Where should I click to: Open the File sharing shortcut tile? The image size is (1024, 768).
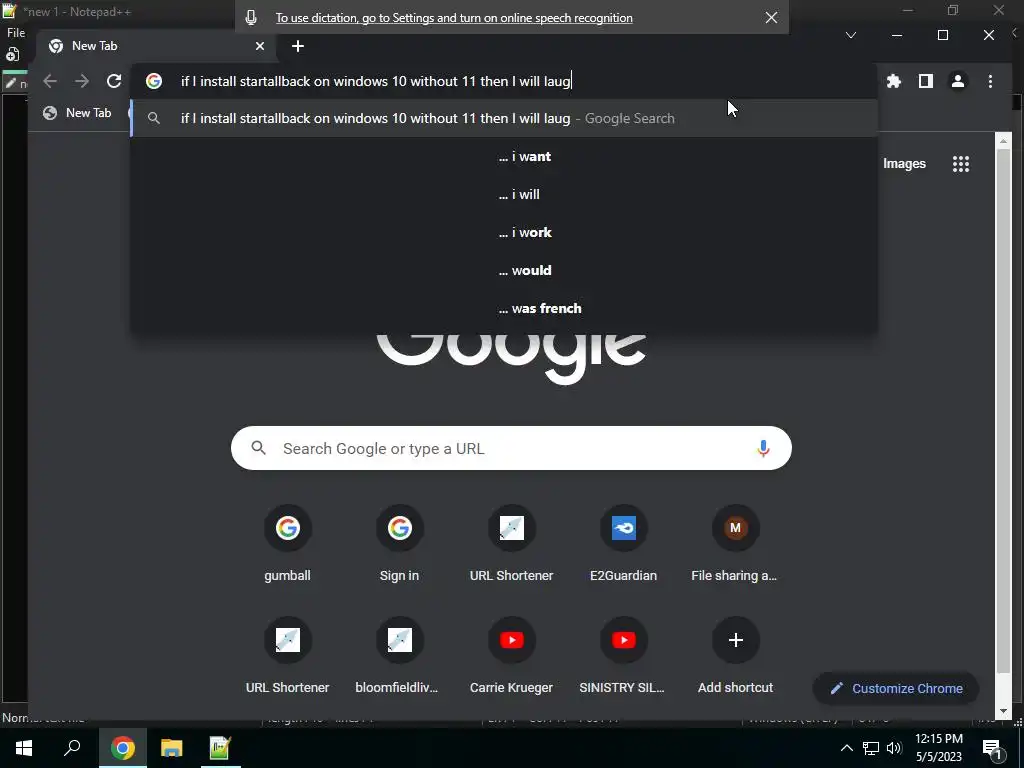735,544
